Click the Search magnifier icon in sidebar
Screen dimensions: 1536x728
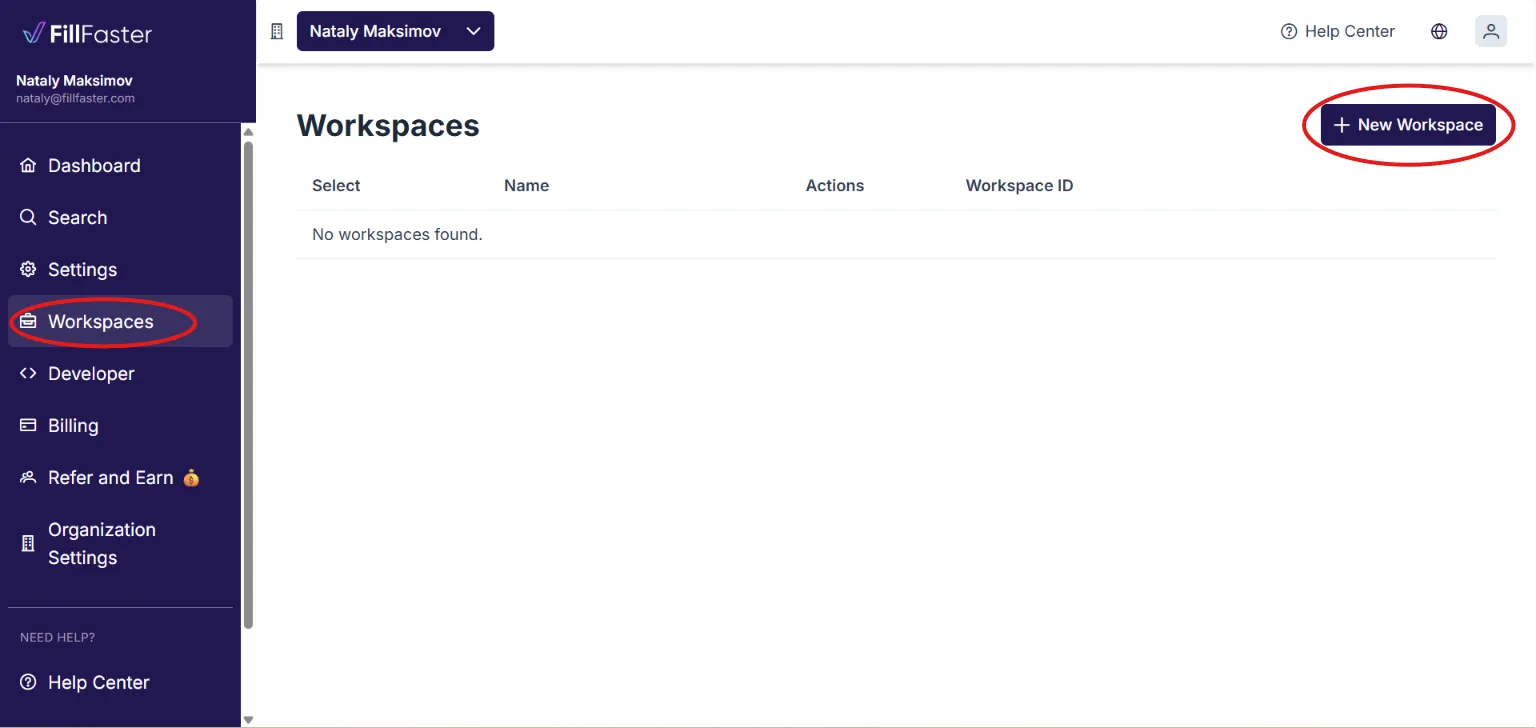click(x=28, y=218)
